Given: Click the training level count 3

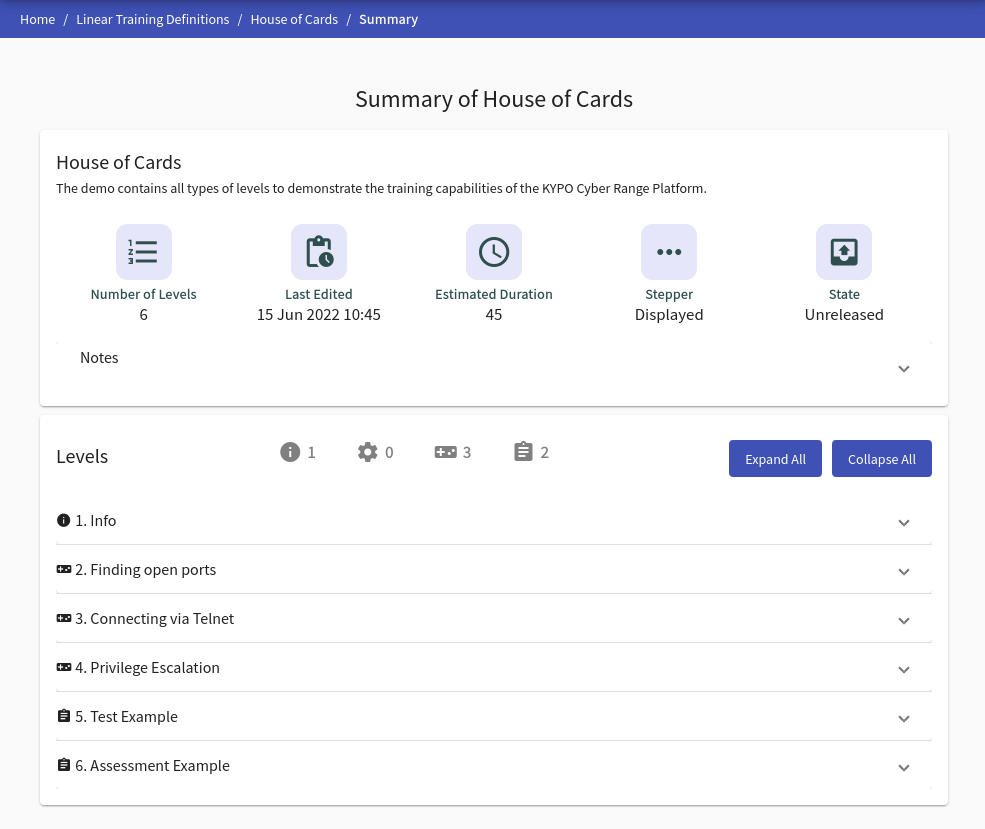Looking at the screenshot, I should 467,452.
